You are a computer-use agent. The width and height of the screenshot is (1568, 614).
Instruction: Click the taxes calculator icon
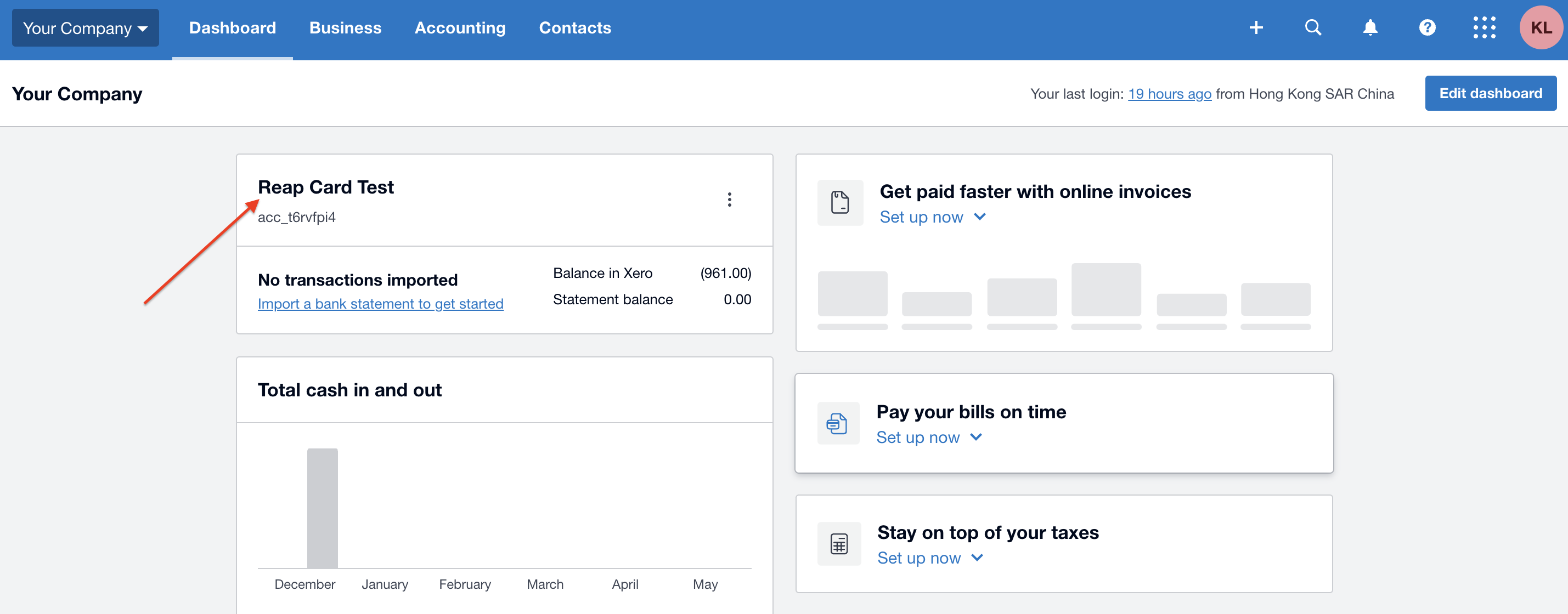point(838,543)
